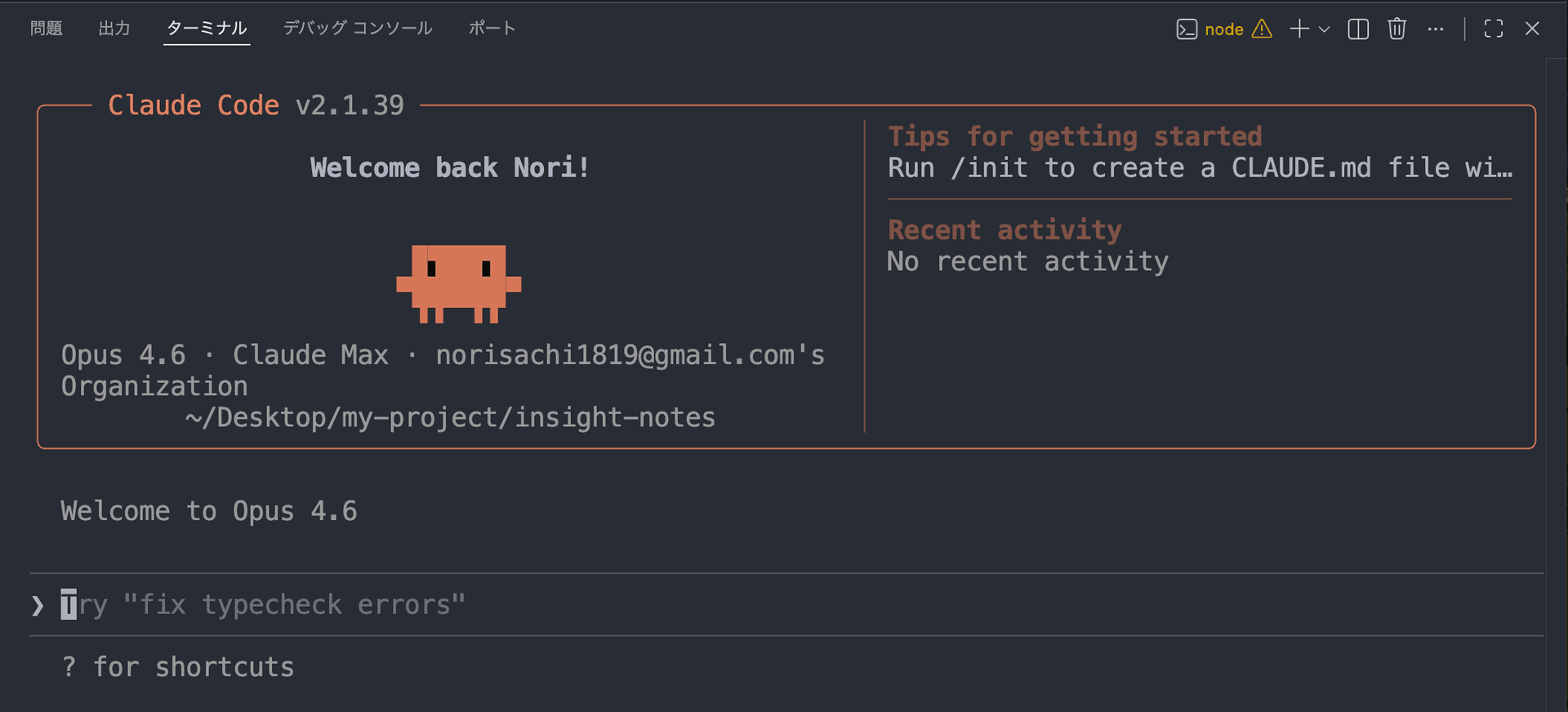Click the node terminal icon

(x=1186, y=29)
